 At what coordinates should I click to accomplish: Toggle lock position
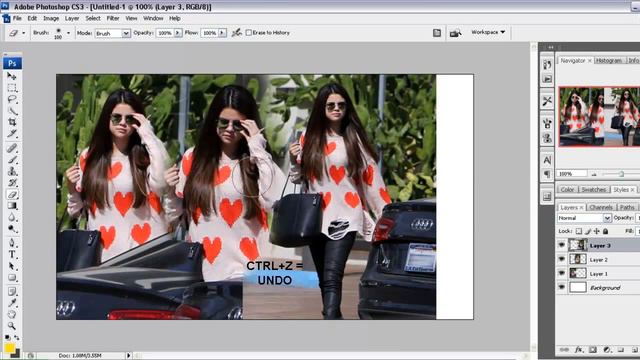coord(596,231)
